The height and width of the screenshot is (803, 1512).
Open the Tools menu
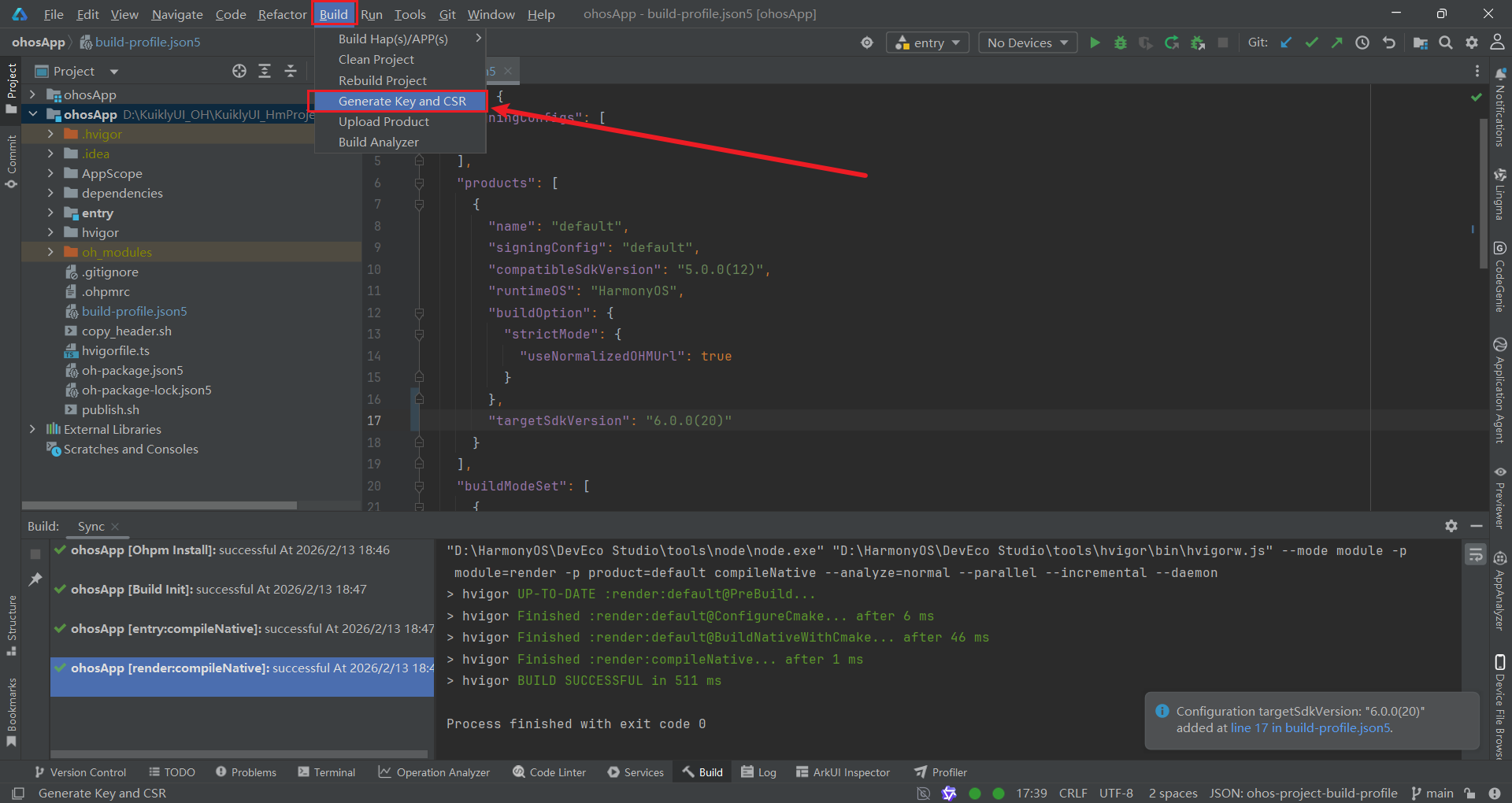click(x=409, y=14)
